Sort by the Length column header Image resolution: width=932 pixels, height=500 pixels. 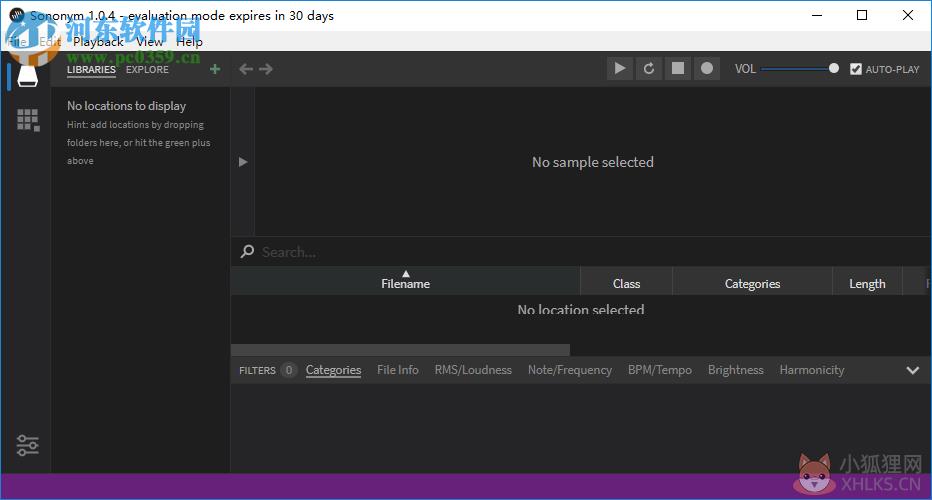pyautogui.click(x=867, y=281)
